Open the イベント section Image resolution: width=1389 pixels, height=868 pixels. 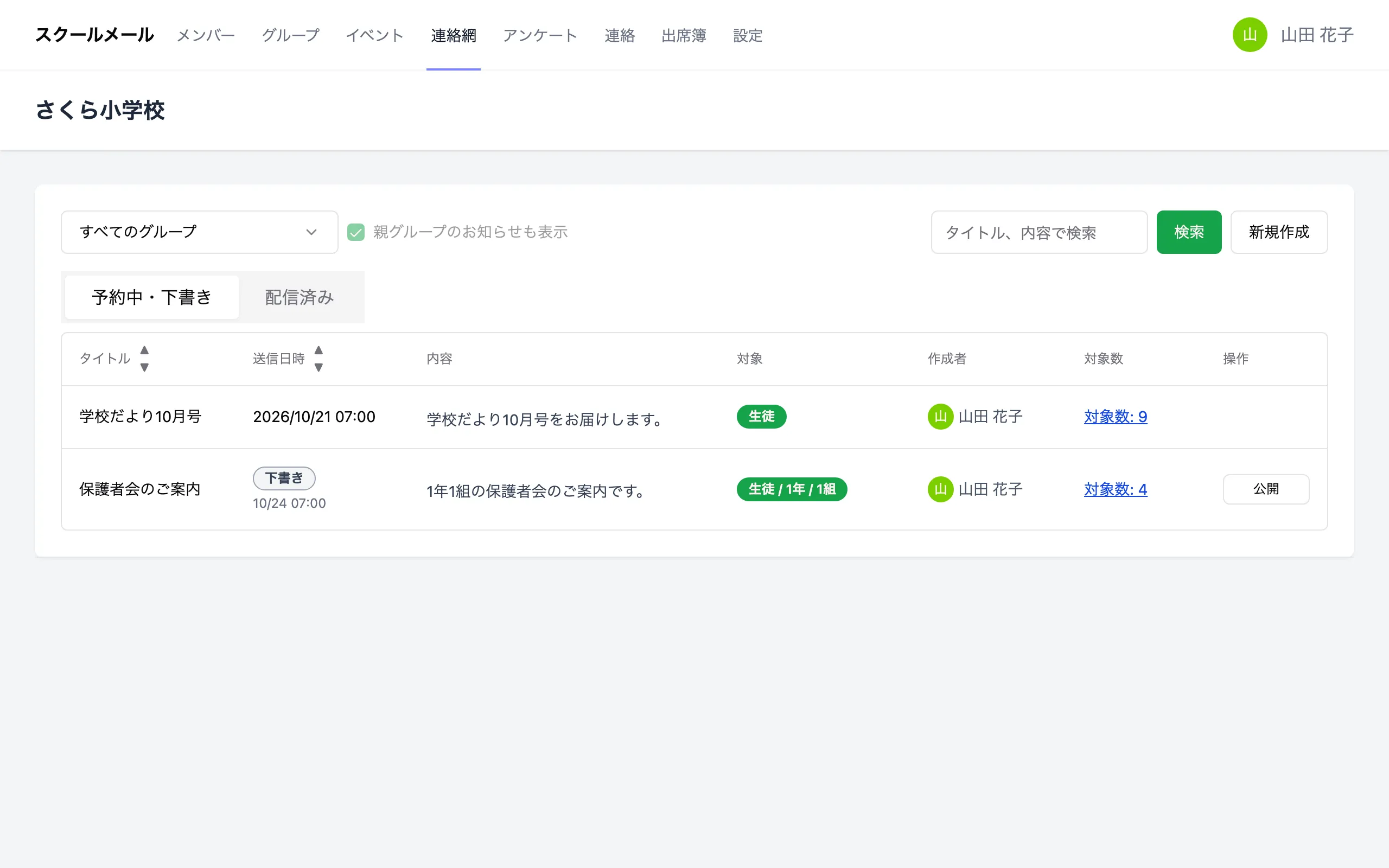click(375, 36)
